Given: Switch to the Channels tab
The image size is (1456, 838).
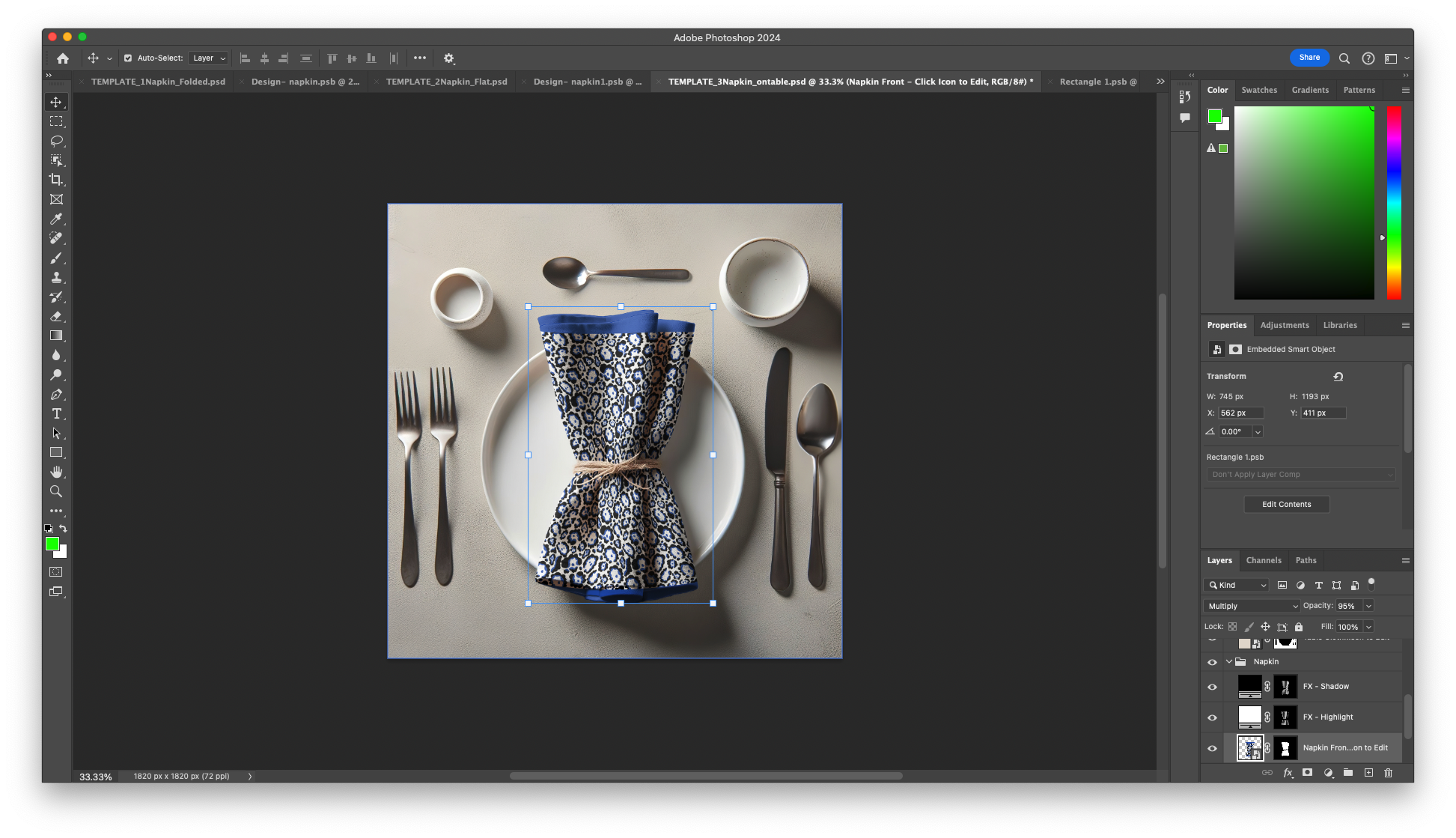Looking at the screenshot, I should 1263,560.
